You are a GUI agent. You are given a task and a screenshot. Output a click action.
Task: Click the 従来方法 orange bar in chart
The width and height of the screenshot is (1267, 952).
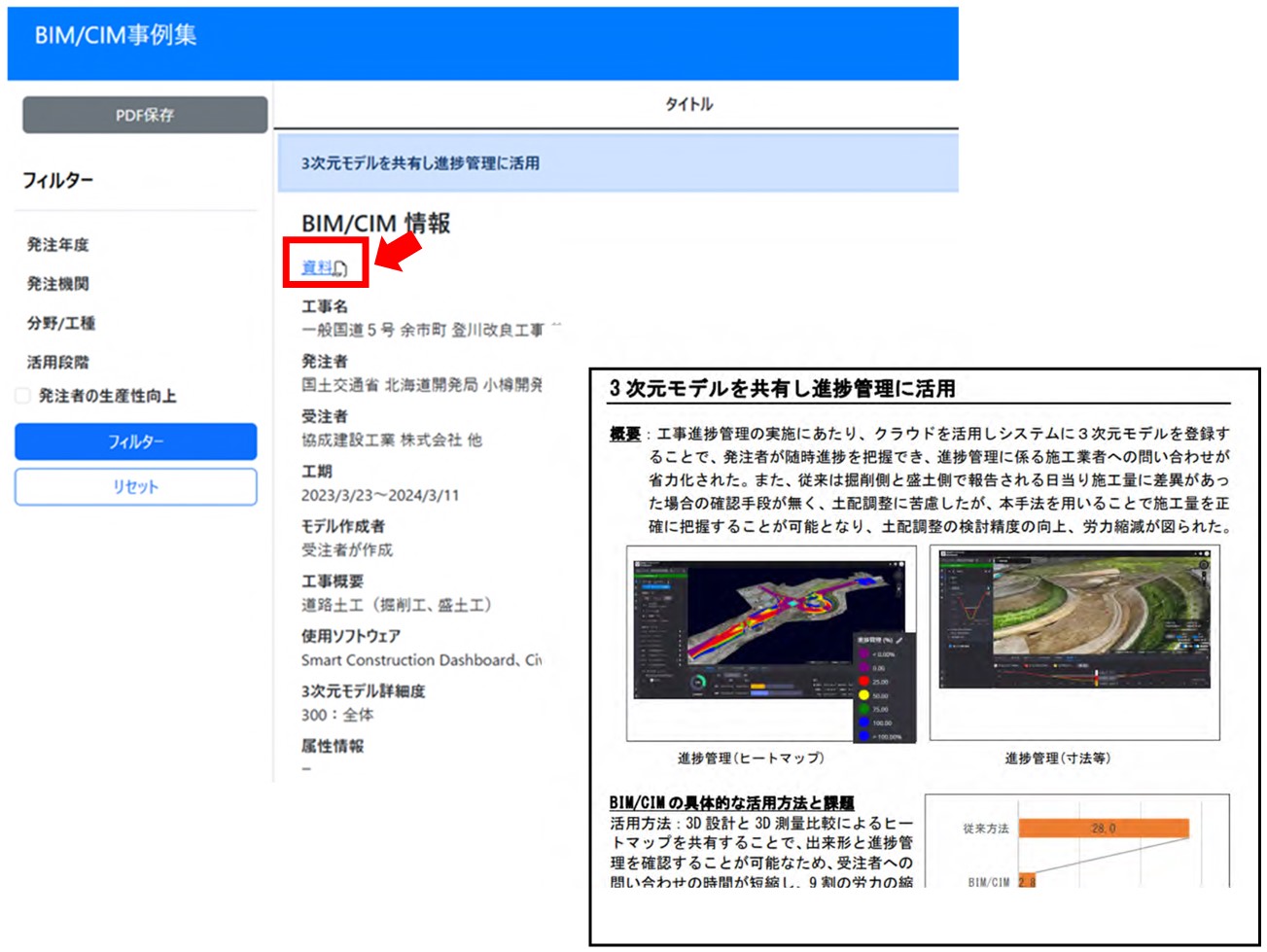pyautogui.click(x=1104, y=829)
